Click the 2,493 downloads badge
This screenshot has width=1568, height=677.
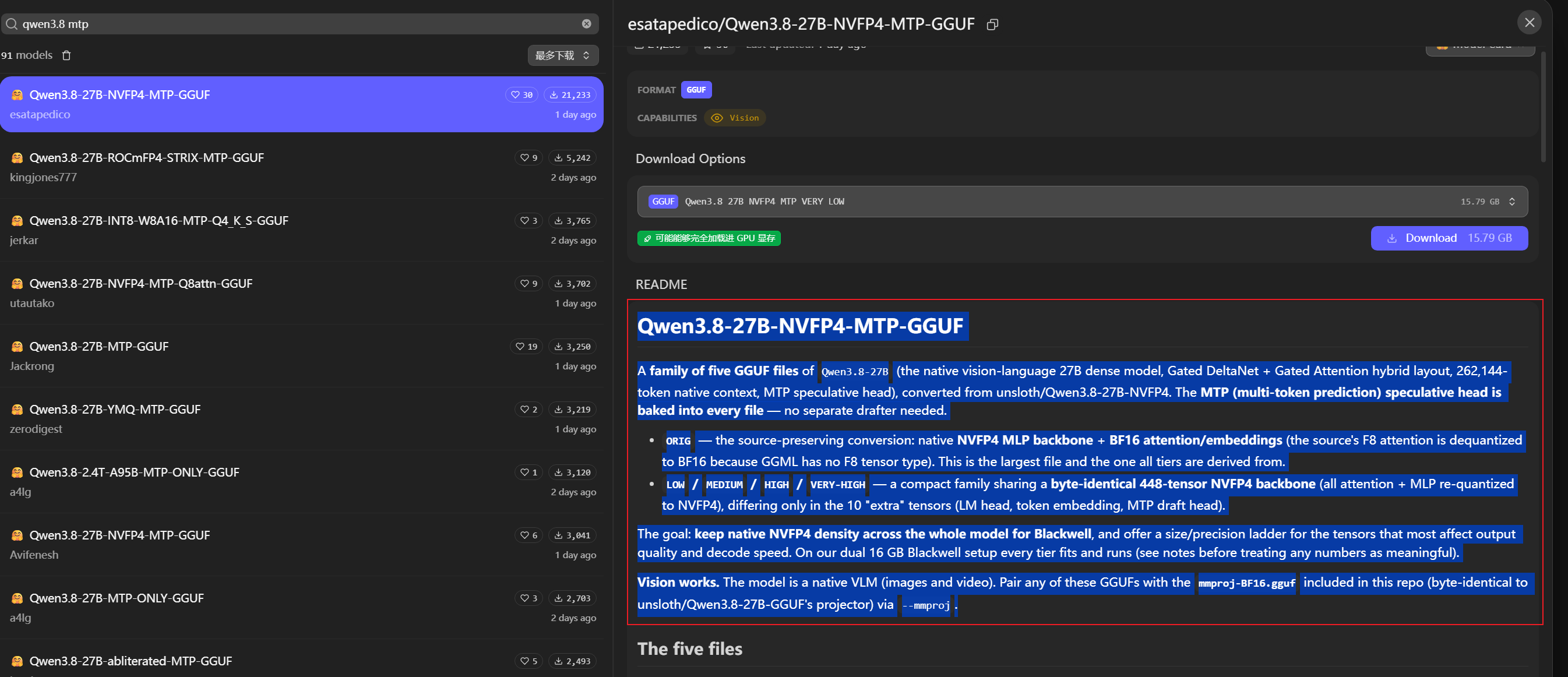pos(572,661)
